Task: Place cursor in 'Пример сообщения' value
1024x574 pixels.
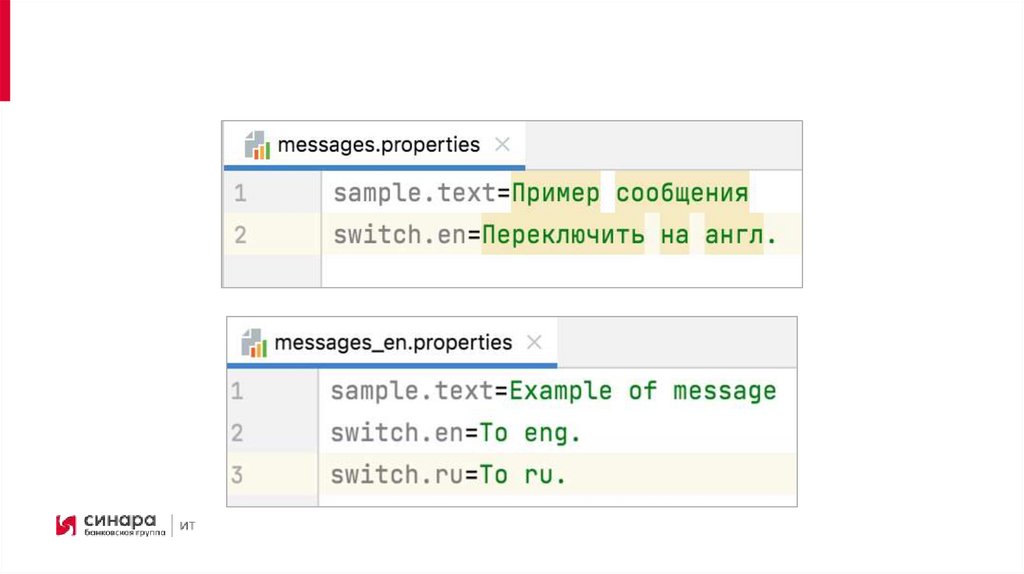Action: (630, 193)
